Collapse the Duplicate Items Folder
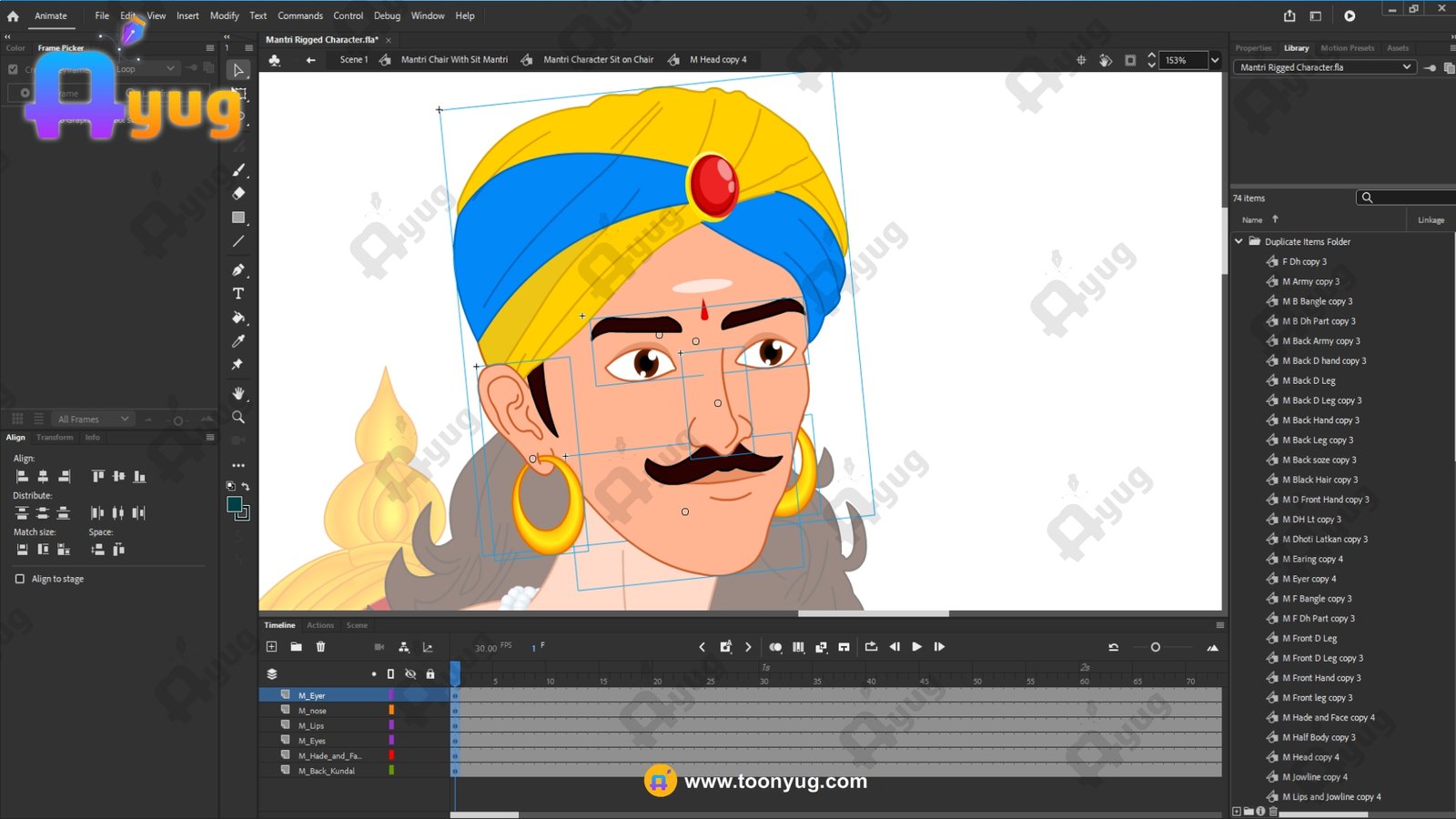 (x=1239, y=241)
